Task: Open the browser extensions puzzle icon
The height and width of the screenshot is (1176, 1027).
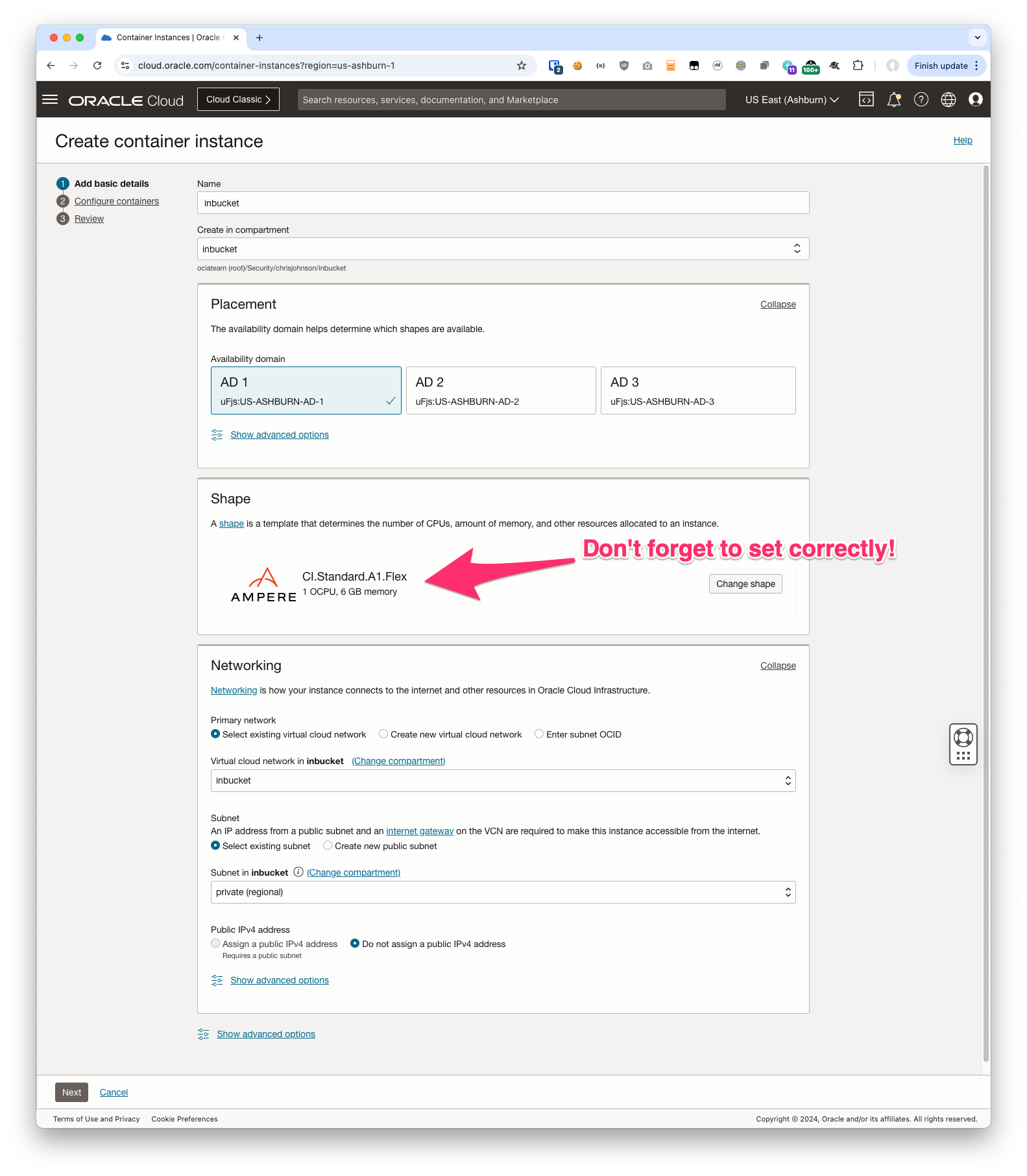Action: (x=858, y=66)
